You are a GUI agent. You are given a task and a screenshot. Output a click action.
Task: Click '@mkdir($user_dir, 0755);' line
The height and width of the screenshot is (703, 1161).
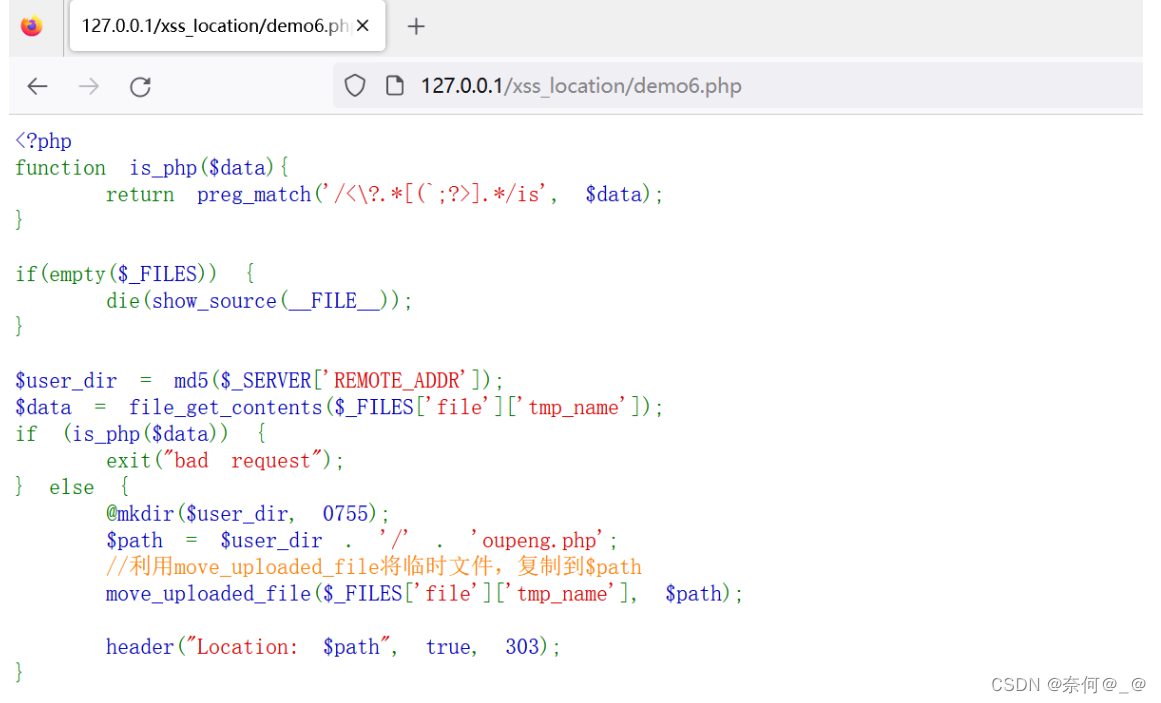[247, 513]
